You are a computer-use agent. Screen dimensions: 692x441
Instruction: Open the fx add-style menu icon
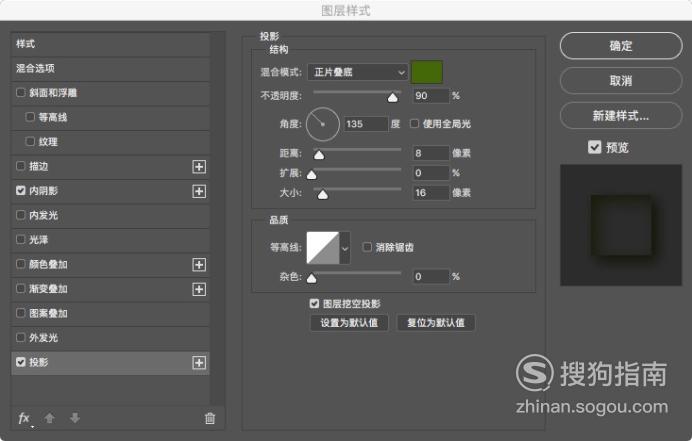click(24, 418)
